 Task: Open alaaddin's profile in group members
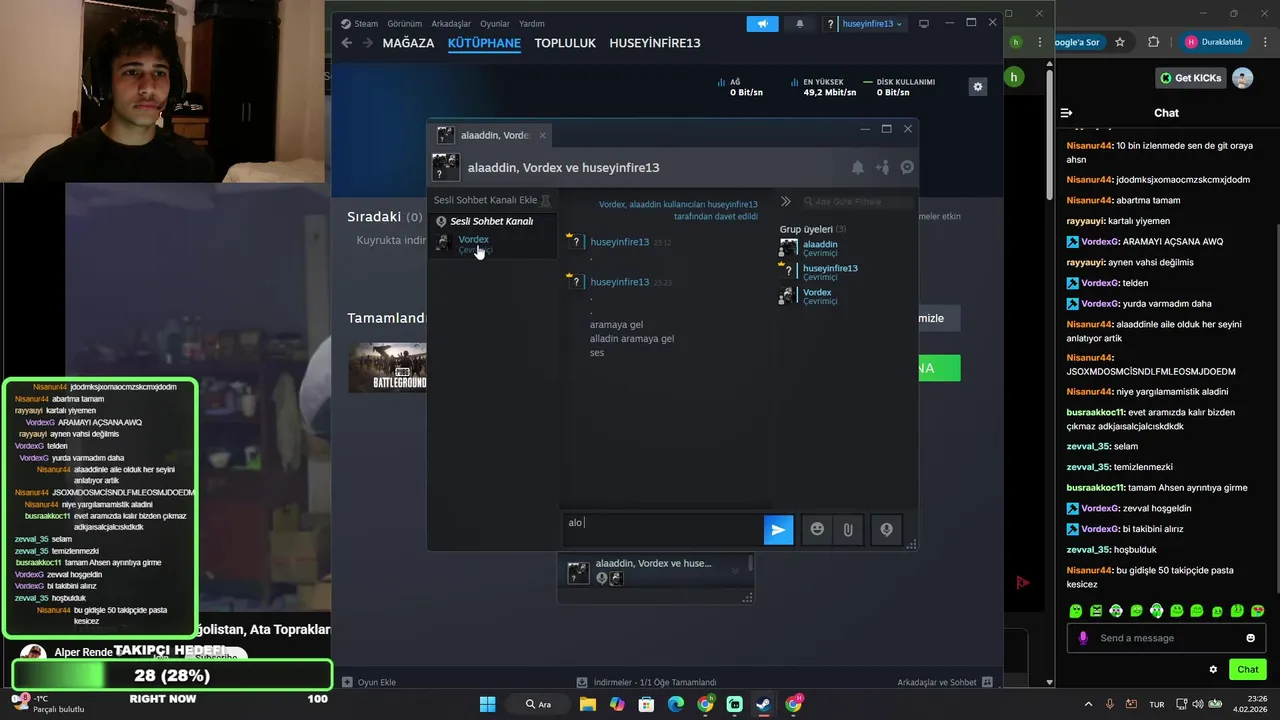pos(820,244)
